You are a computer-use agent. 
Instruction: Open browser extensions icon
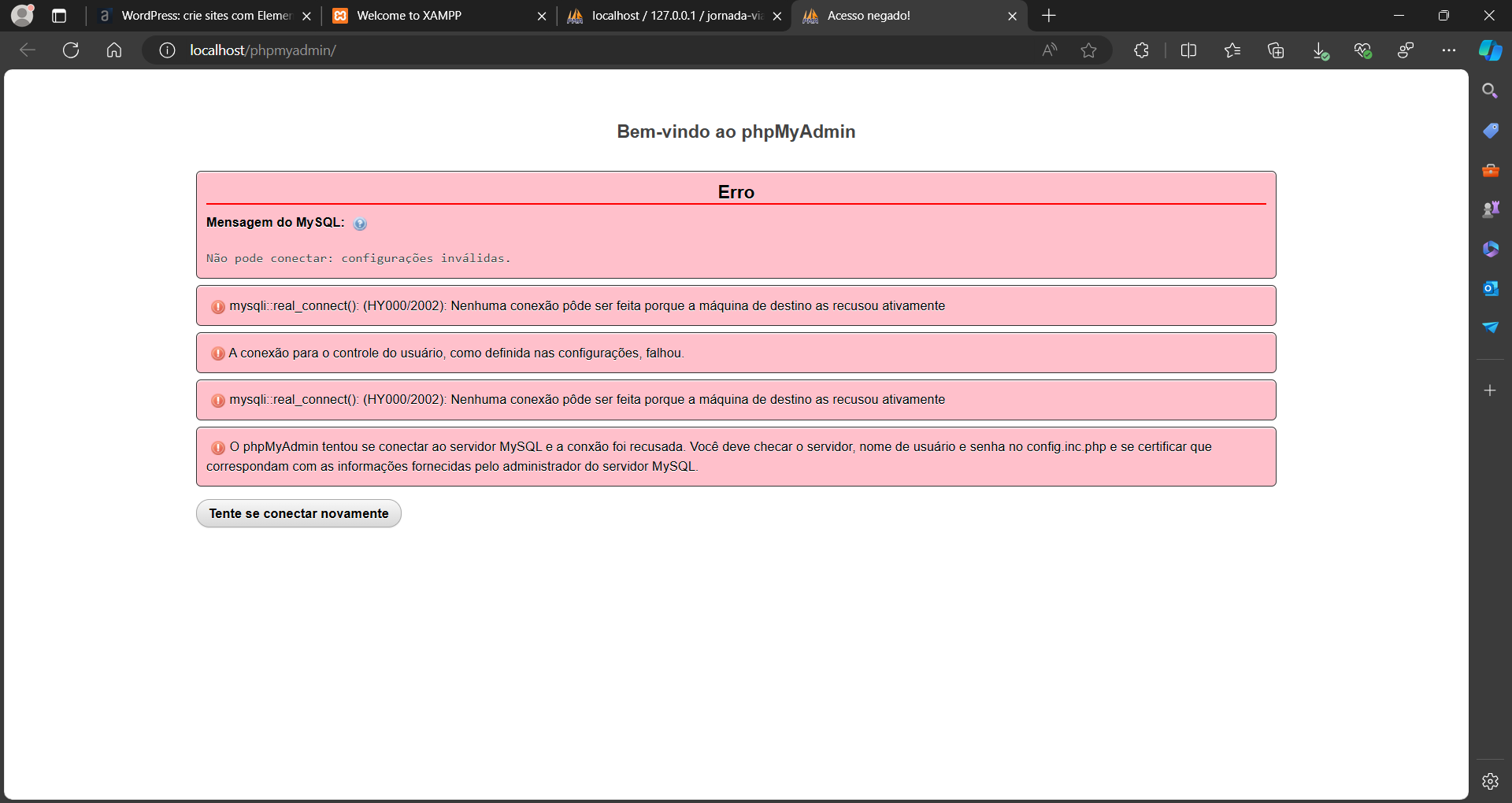pyautogui.click(x=1142, y=50)
